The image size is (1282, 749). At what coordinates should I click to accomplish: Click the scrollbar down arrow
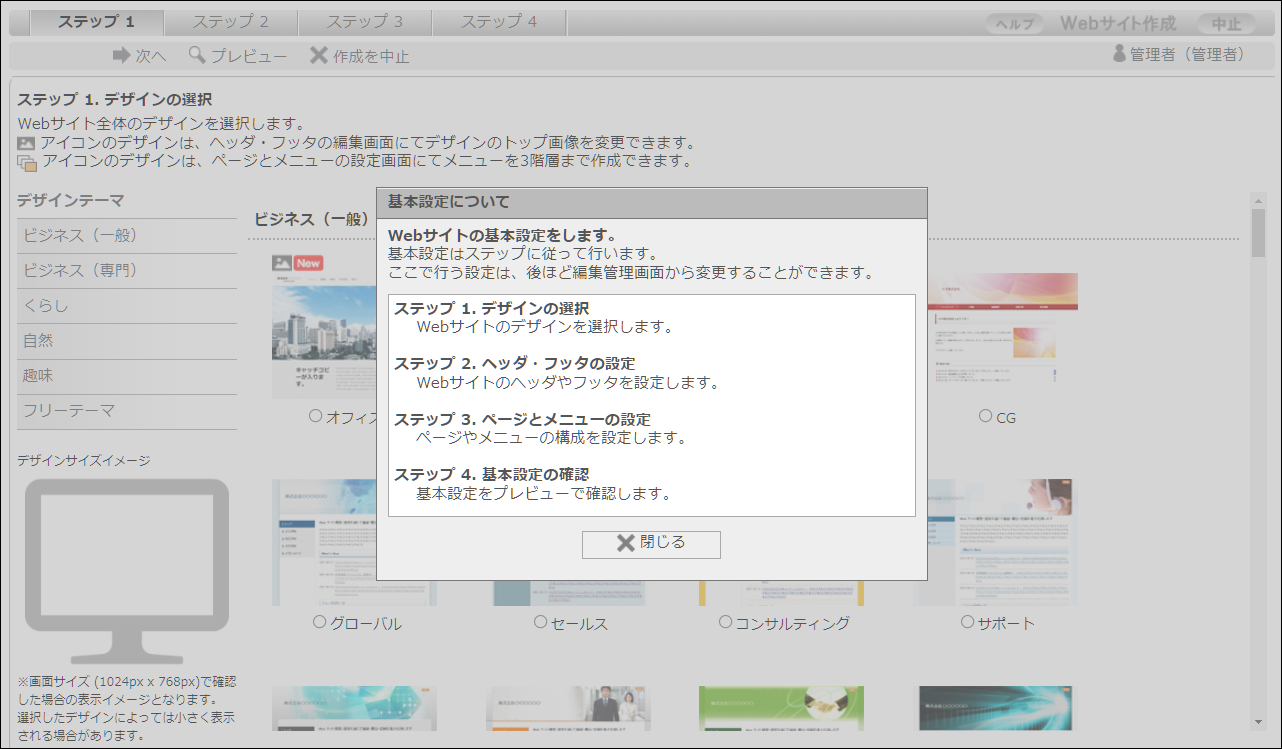coord(1258,722)
